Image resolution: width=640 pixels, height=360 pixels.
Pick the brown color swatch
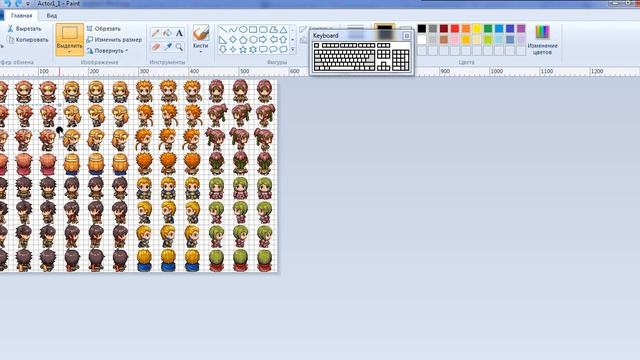444,40
